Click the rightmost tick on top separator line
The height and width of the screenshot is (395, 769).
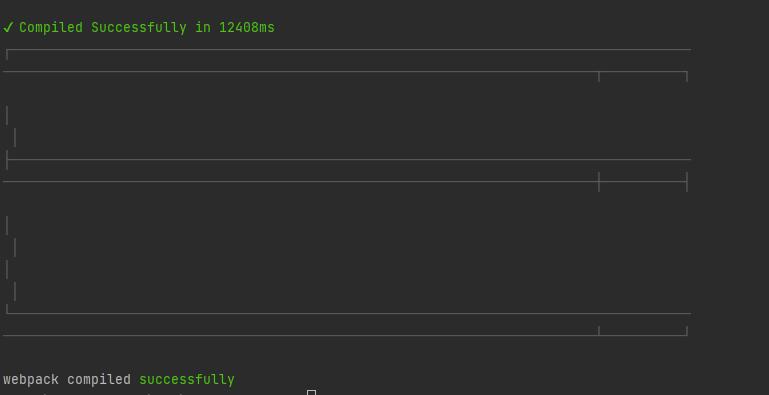click(x=687, y=77)
